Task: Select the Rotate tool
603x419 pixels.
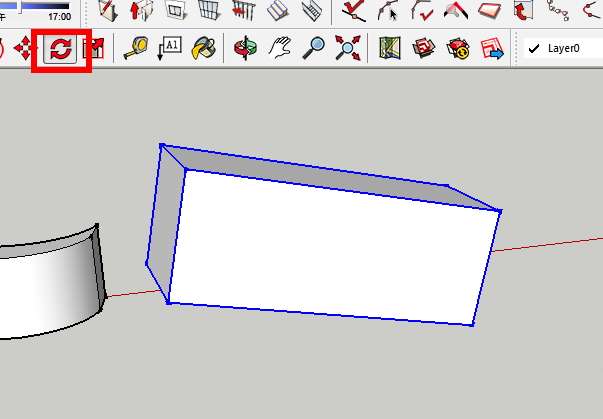Action: point(61,48)
